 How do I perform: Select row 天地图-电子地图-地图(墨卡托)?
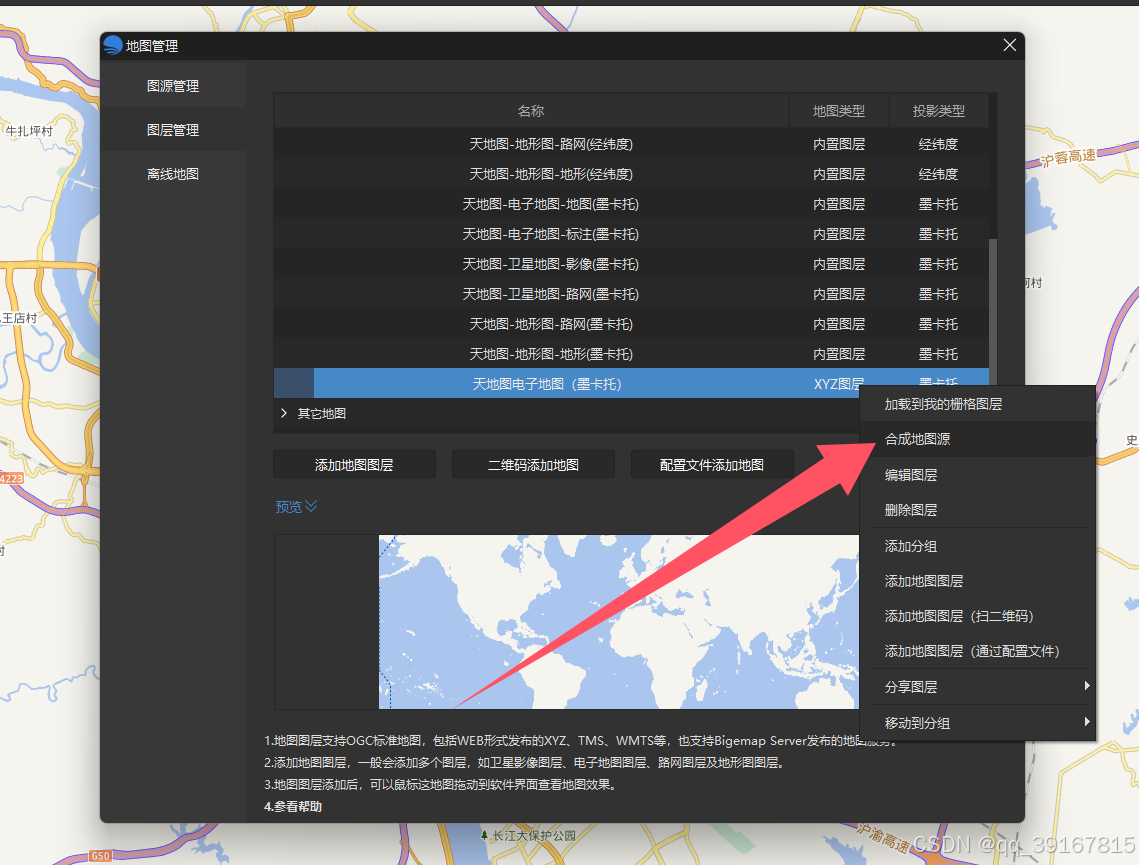[x=631, y=204]
